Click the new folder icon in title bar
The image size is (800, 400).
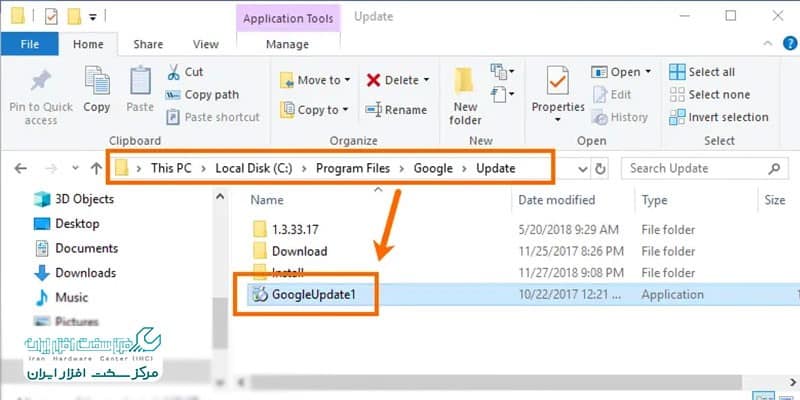[x=74, y=17]
